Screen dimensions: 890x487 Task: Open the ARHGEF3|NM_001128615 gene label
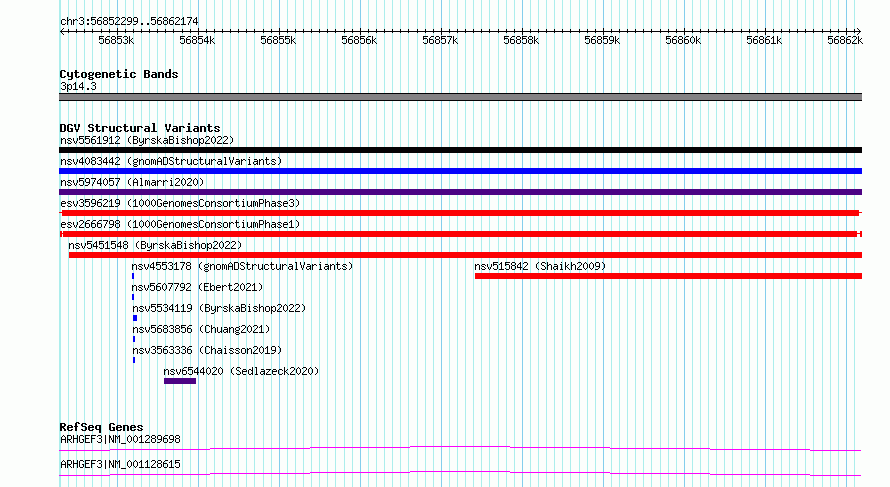pos(120,464)
